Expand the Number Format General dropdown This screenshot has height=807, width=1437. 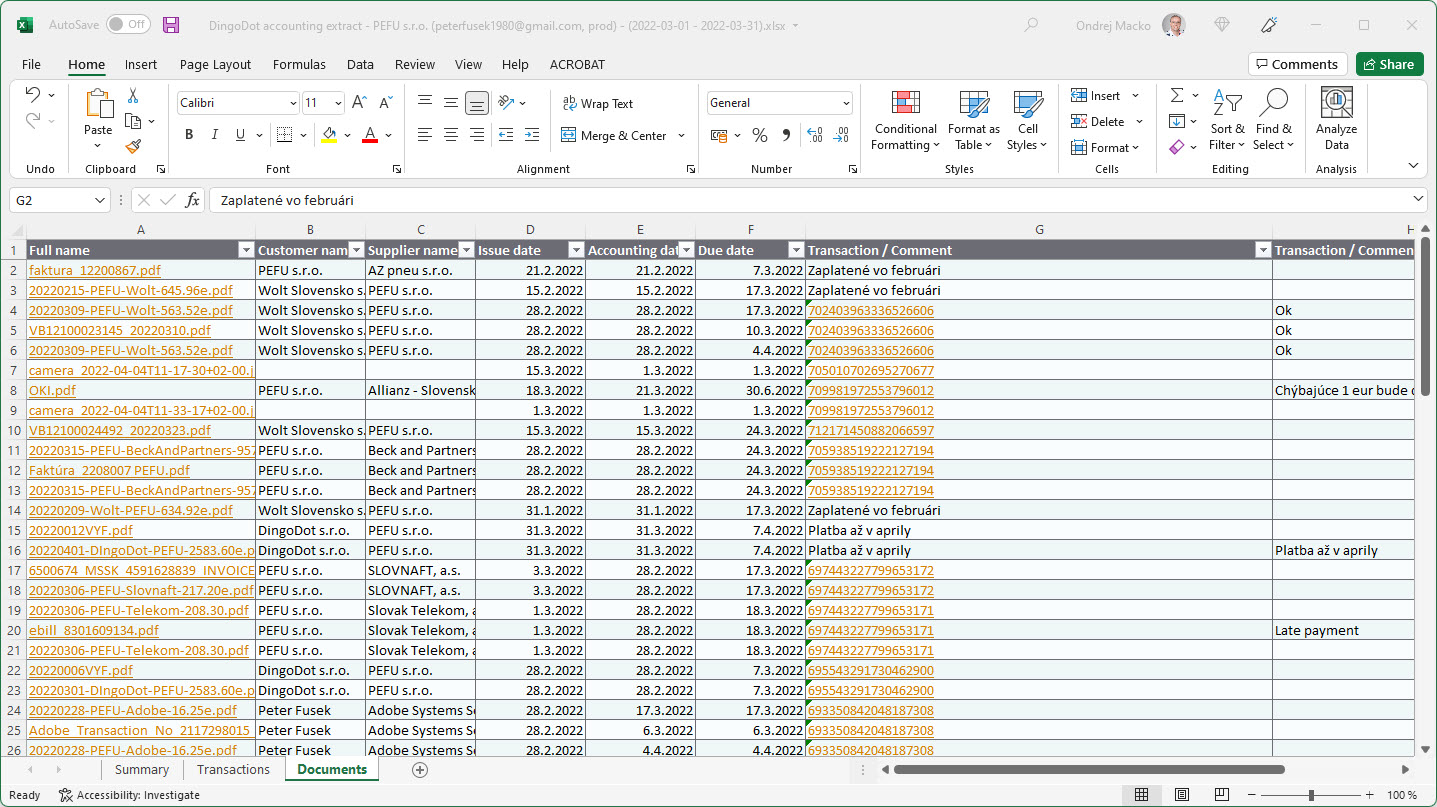846,103
